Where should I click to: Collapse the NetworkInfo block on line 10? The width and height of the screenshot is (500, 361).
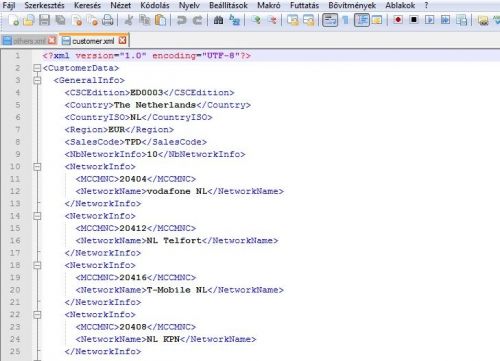[x=37, y=167]
